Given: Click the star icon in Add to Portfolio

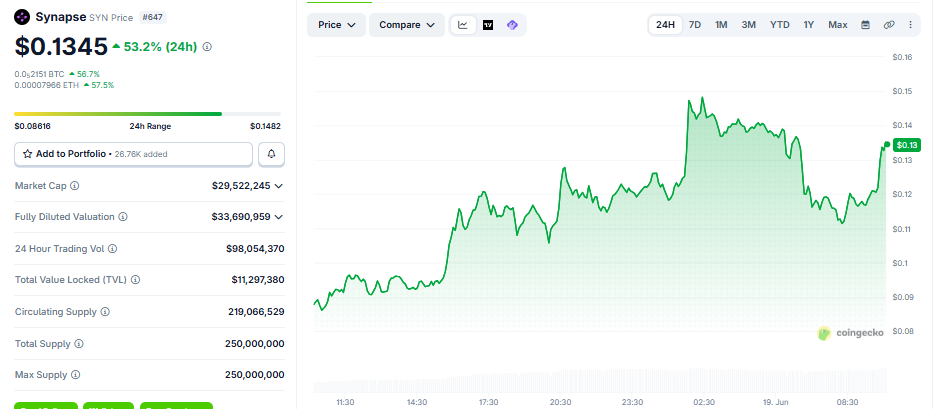Looking at the screenshot, I should [27, 154].
